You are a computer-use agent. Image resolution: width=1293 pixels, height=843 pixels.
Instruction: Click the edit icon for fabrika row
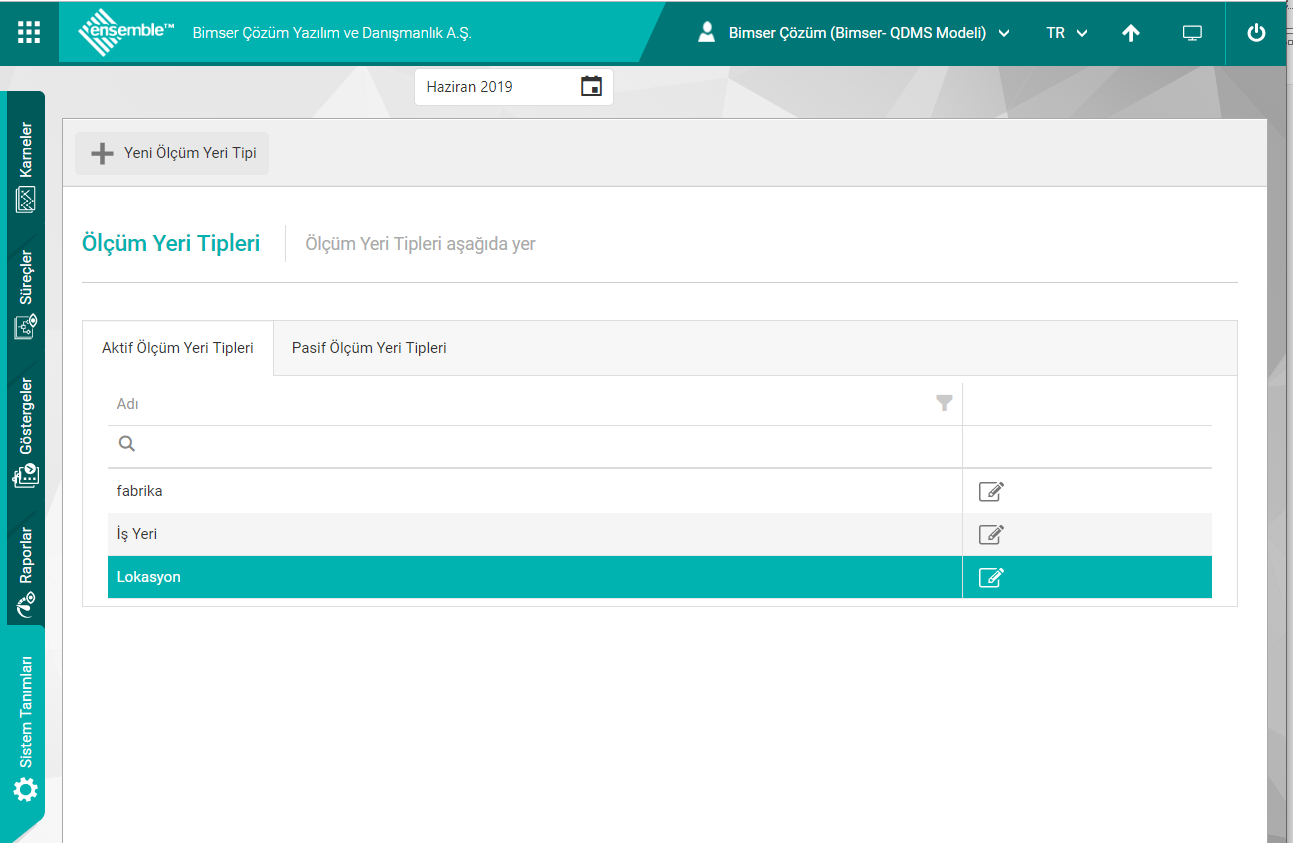990,491
